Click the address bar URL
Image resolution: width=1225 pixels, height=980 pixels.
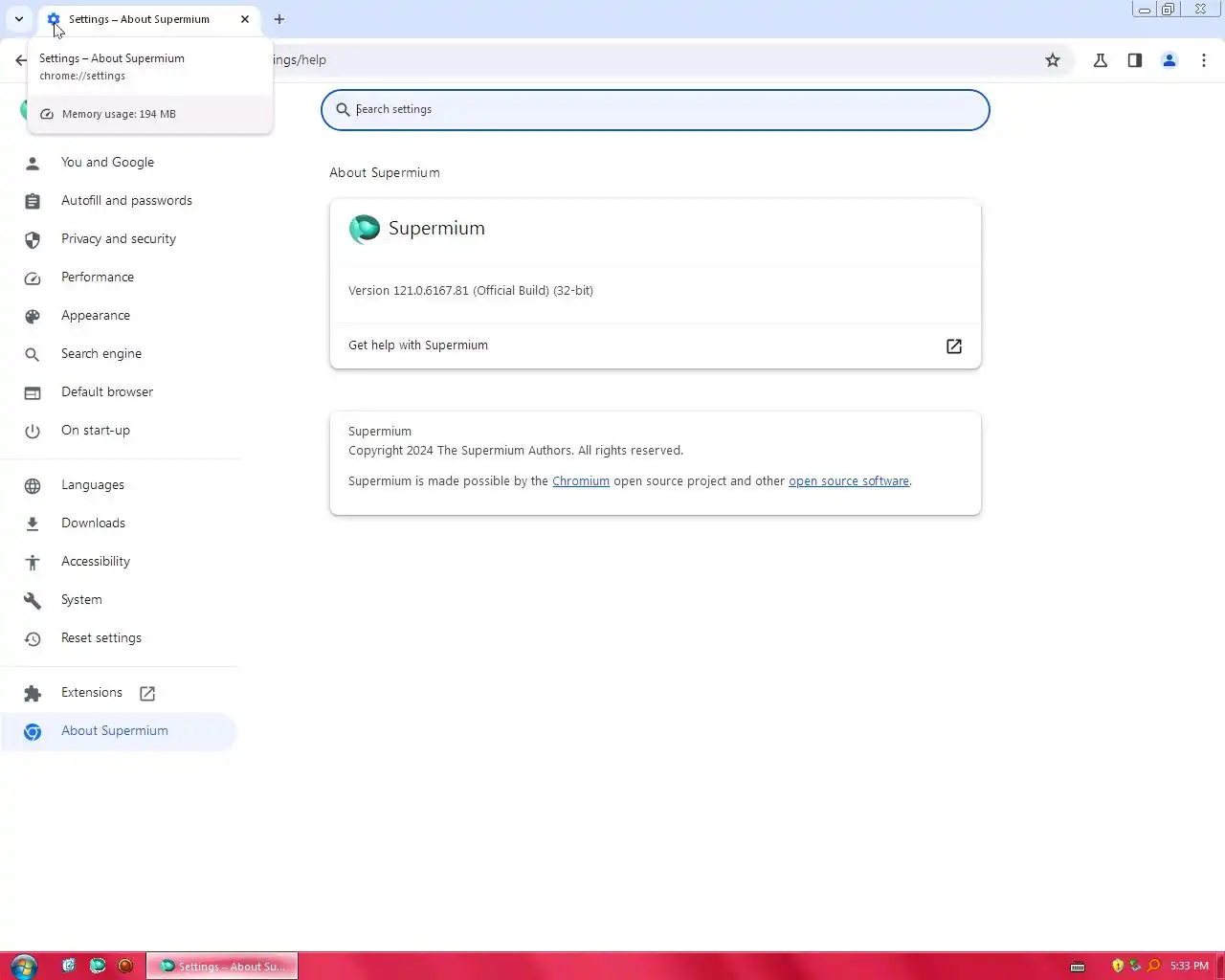[x=301, y=60]
